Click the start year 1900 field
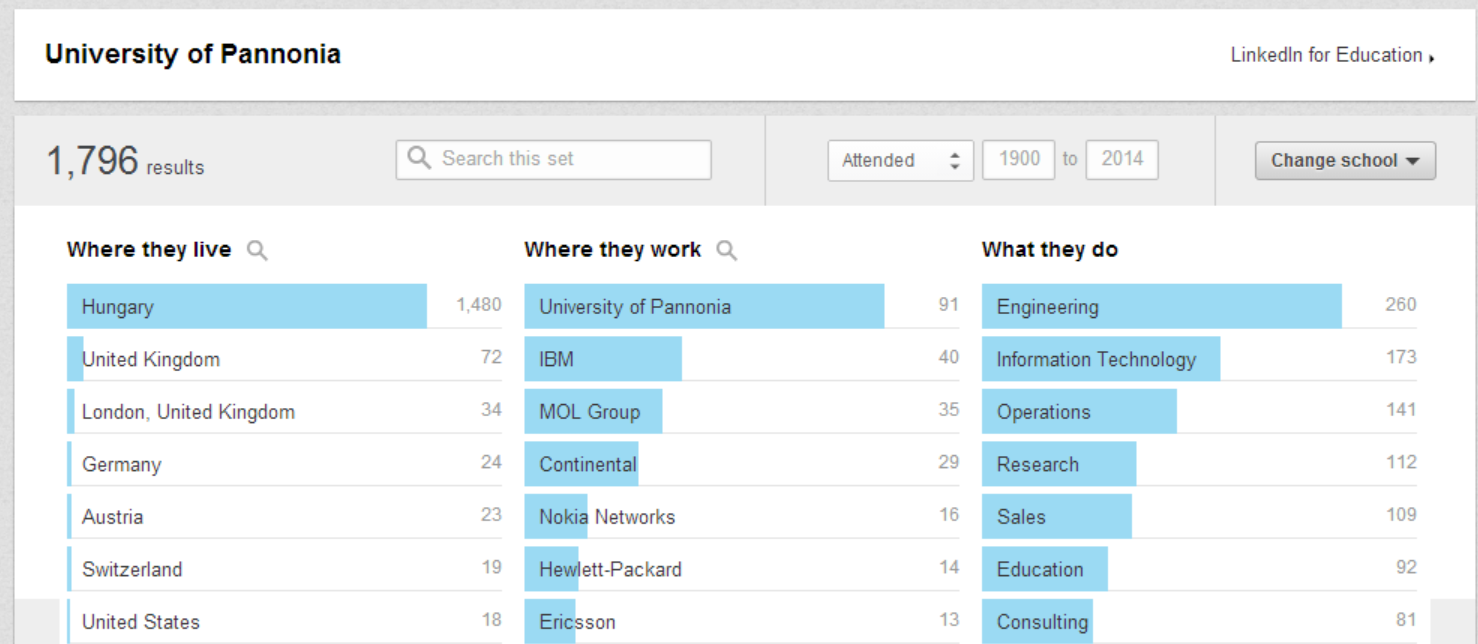The width and height of the screenshot is (1478, 644). tap(1018, 159)
